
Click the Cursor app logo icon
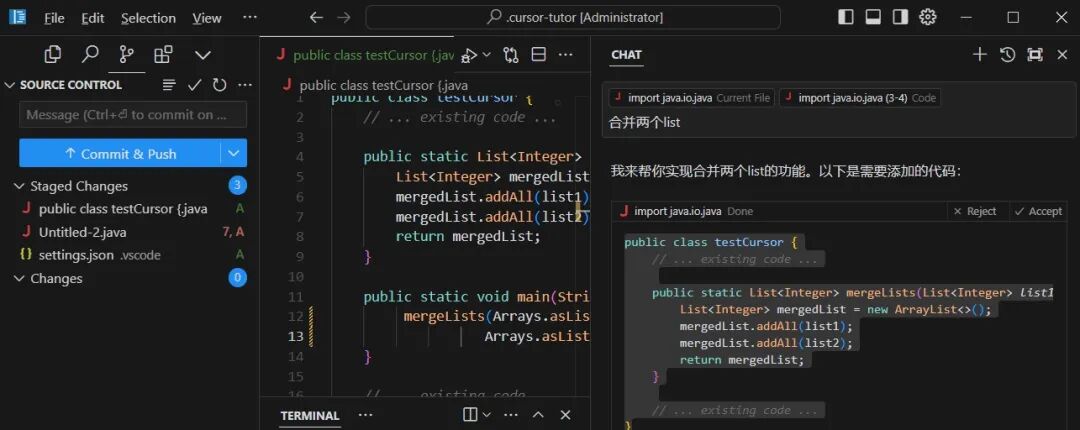[x=18, y=17]
